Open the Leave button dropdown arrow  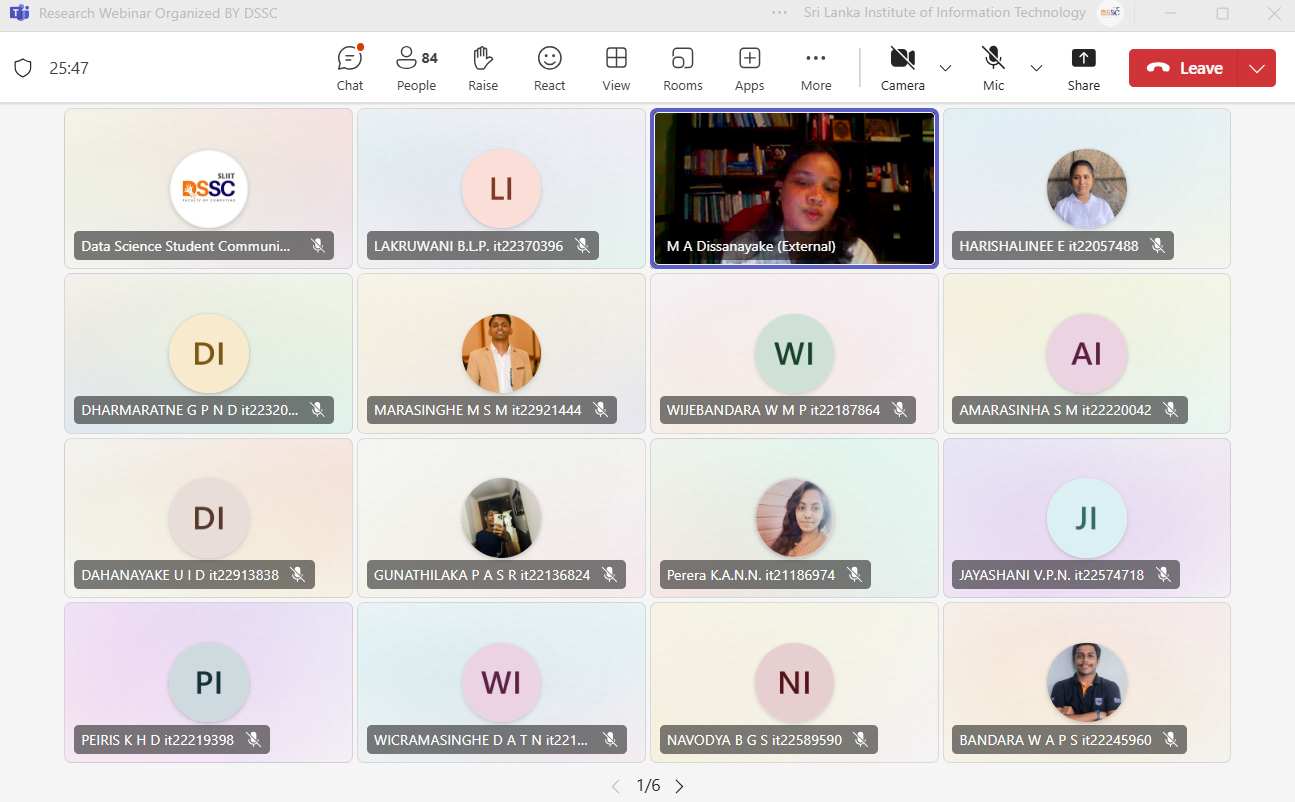(x=1257, y=68)
